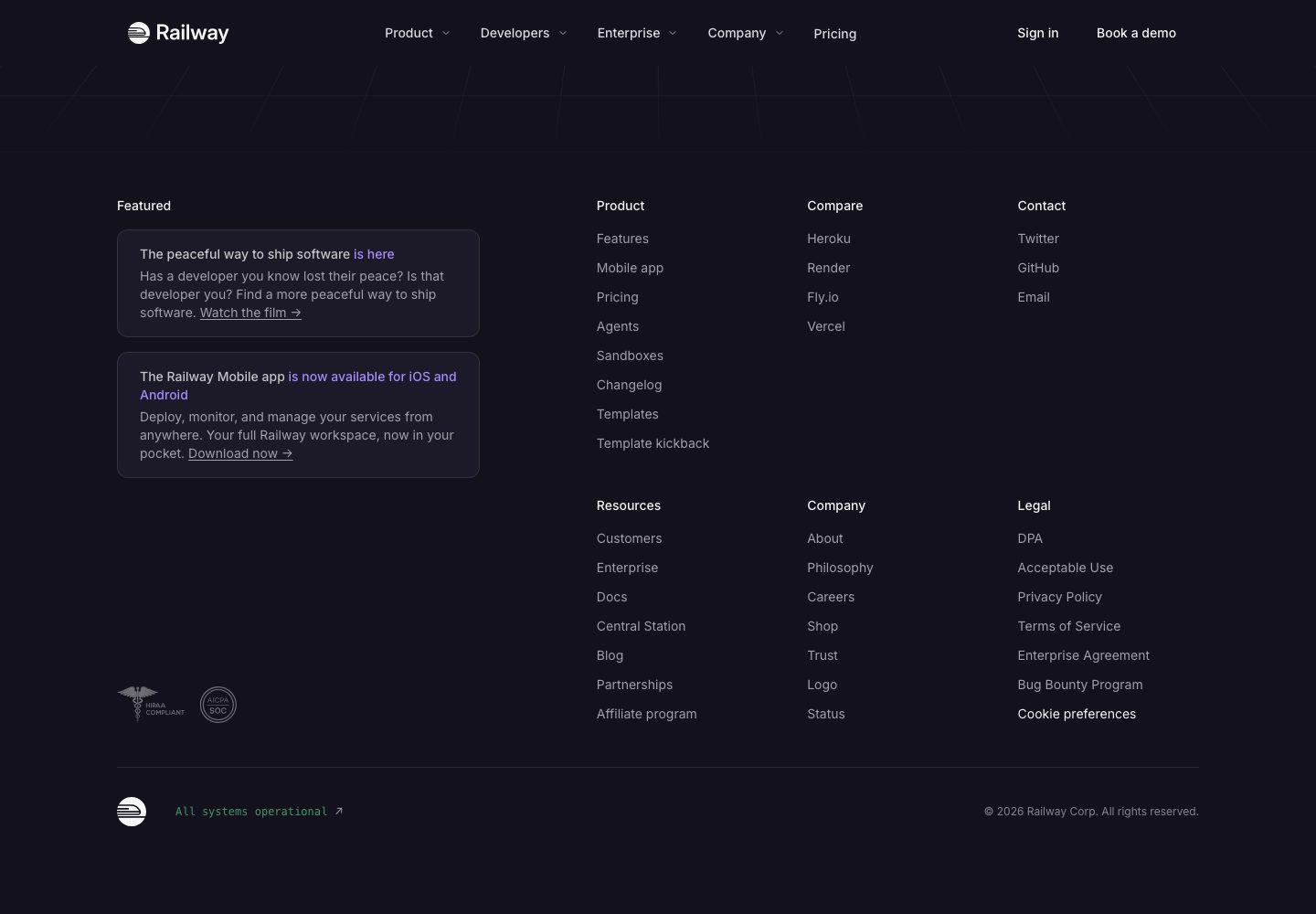The width and height of the screenshot is (1316, 914).
Task: Open Status under the Company column
Action: tap(826, 714)
